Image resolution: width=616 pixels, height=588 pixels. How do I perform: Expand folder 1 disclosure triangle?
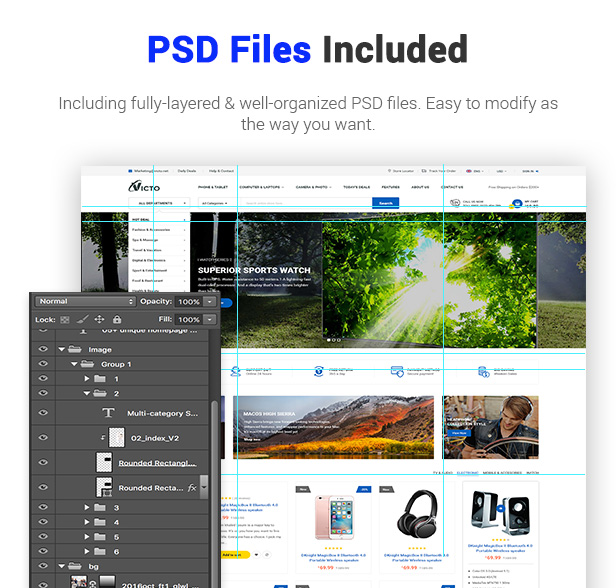click(x=87, y=379)
